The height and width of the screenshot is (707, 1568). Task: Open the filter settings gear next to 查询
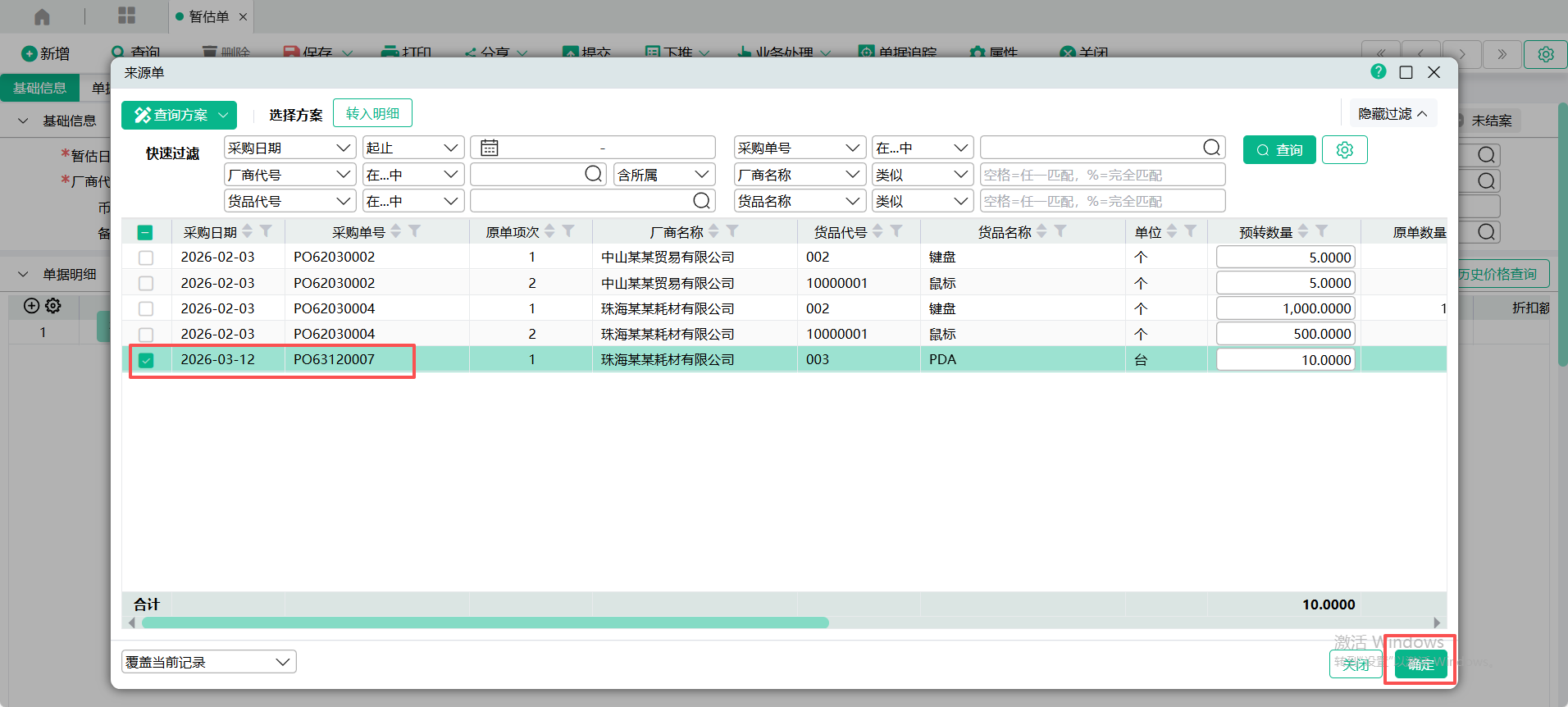[1344, 150]
